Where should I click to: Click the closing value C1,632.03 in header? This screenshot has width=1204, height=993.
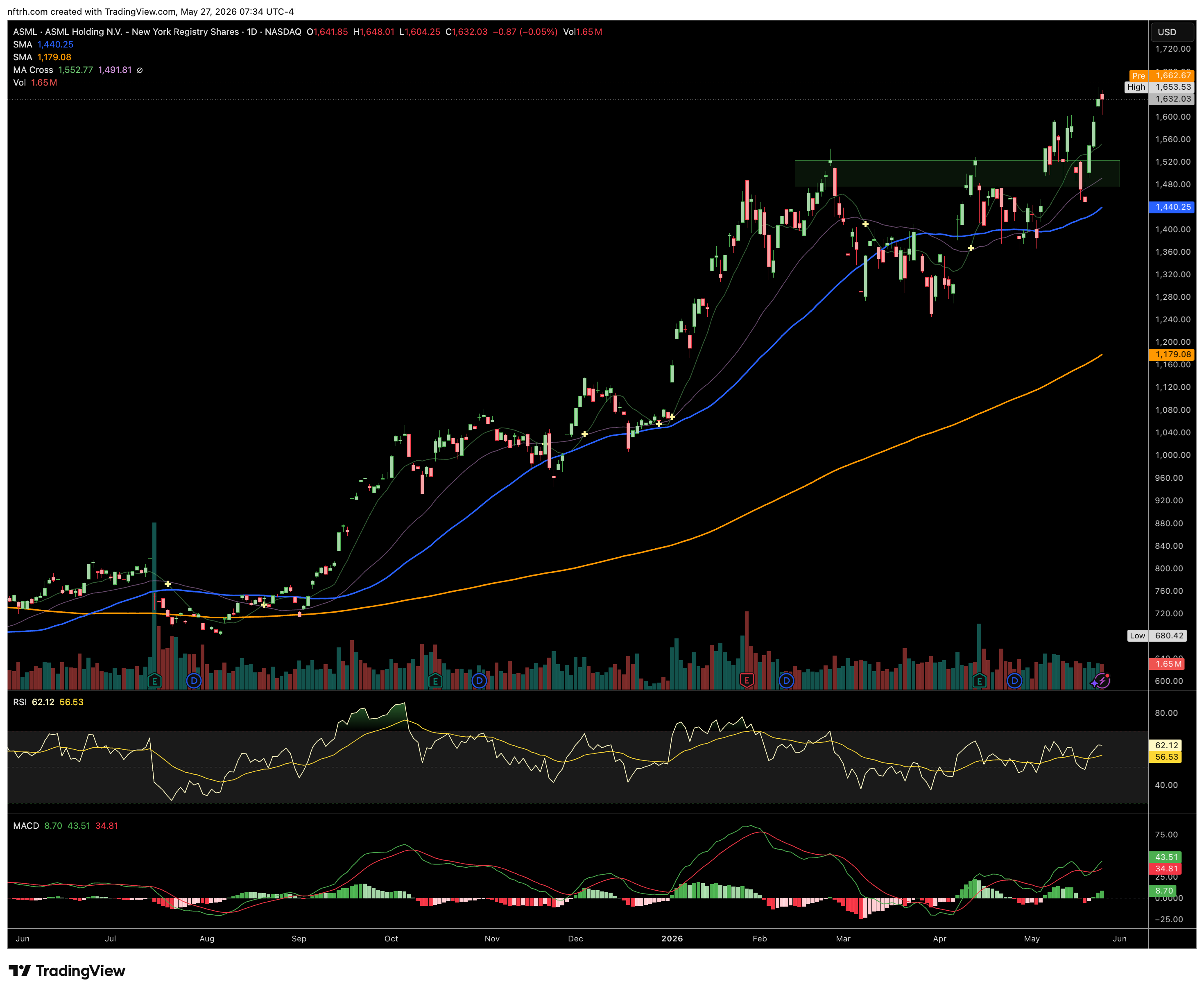pyautogui.click(x=467, y=32)
